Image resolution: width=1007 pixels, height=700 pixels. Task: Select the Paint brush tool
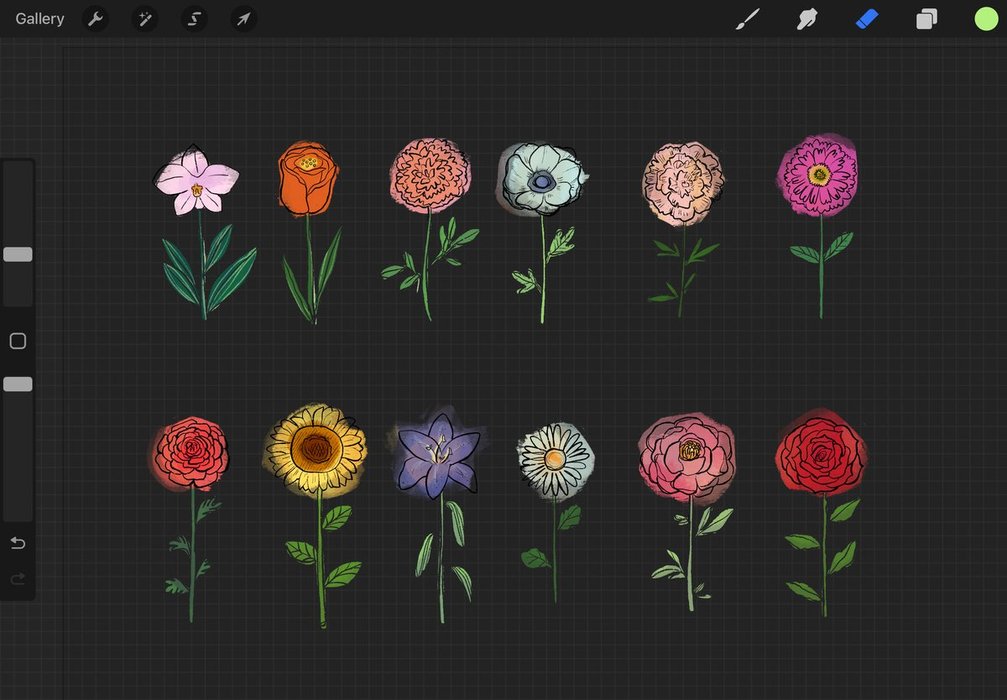click(x=747, y=19)
